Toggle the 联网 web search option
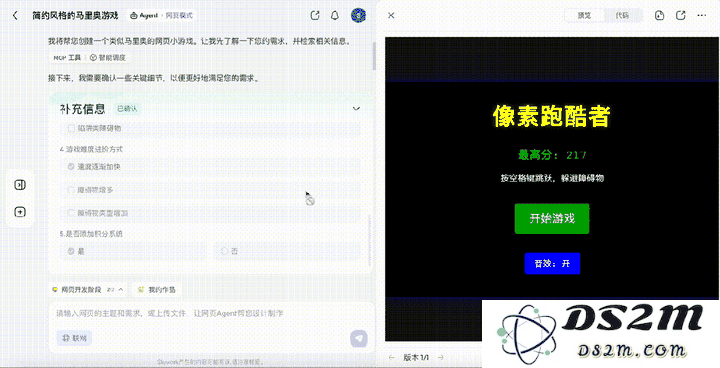720x368 pixels. (74, 338)
